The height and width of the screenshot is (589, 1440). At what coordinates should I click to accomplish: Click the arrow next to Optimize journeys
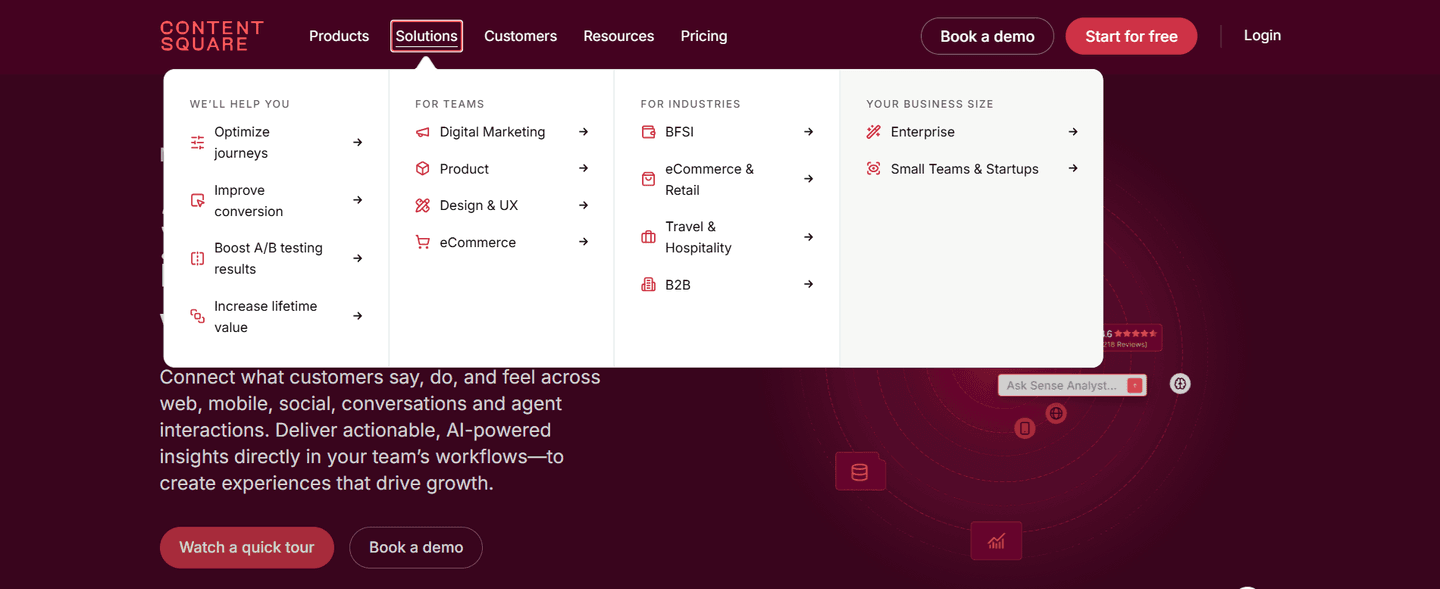[x=358, y=143]
